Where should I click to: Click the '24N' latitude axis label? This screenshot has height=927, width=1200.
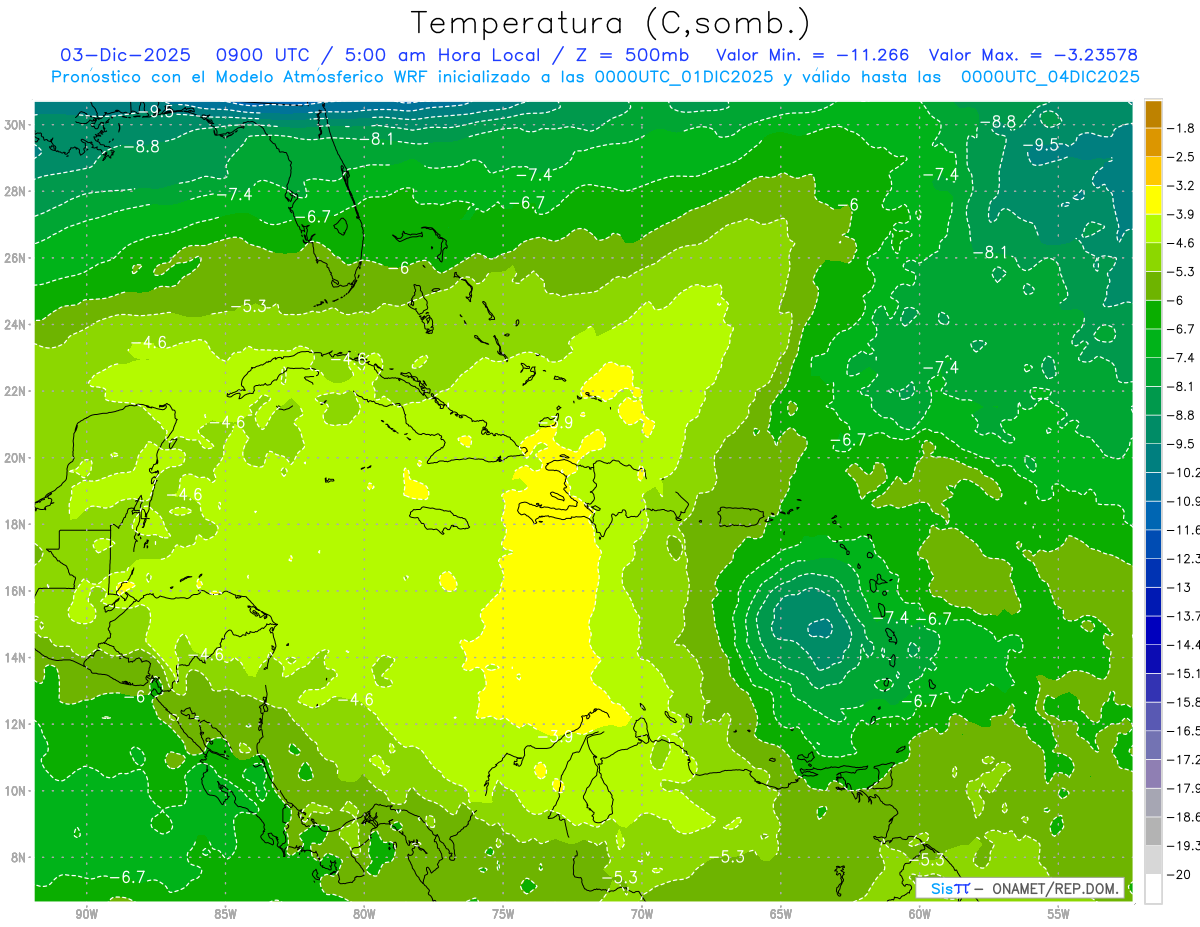[x=16, y=325]
